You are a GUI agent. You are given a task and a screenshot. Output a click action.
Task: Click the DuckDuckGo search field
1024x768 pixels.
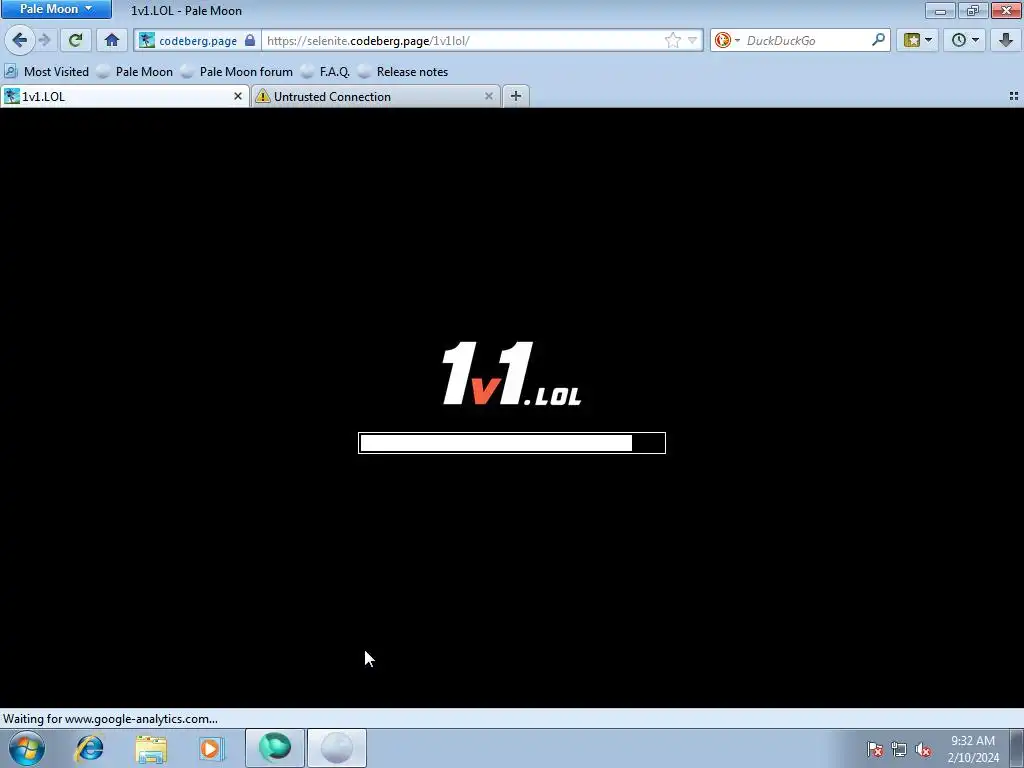click(807, 40)
